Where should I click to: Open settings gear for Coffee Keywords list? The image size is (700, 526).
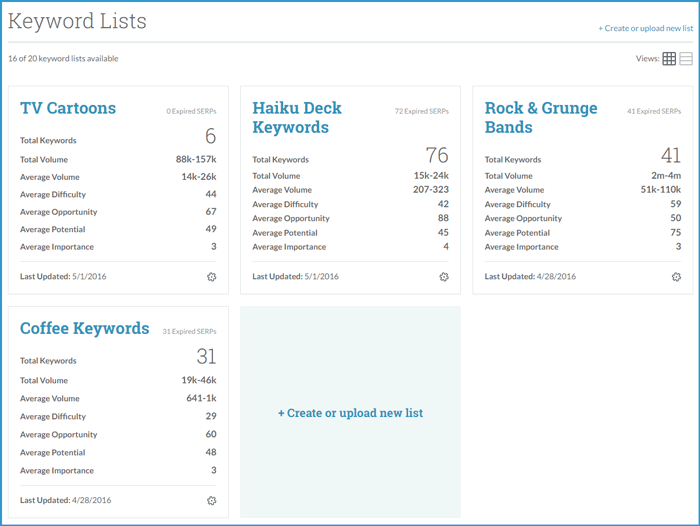coord(212,500)
